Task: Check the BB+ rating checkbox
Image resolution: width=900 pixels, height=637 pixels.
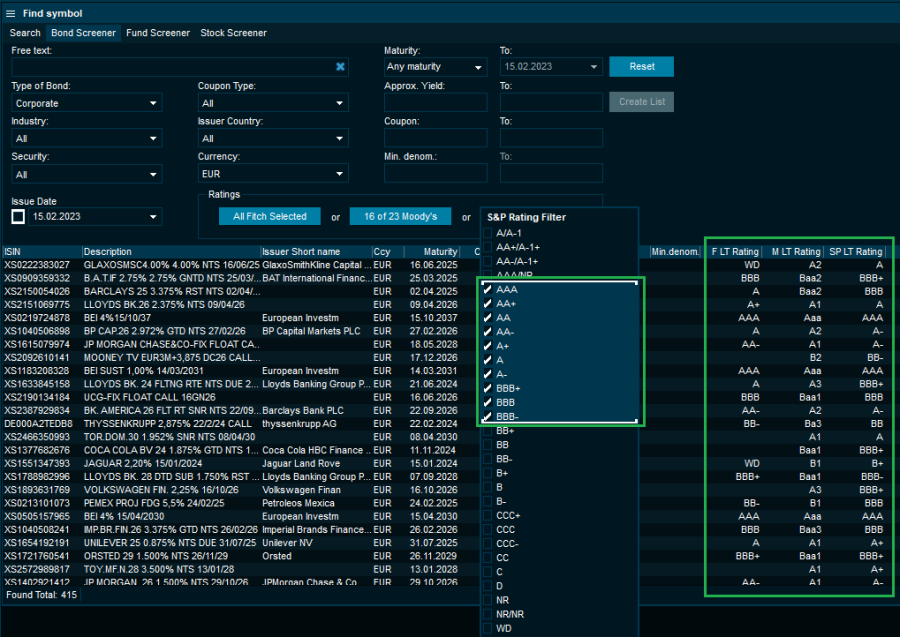Action: (488, 430)
